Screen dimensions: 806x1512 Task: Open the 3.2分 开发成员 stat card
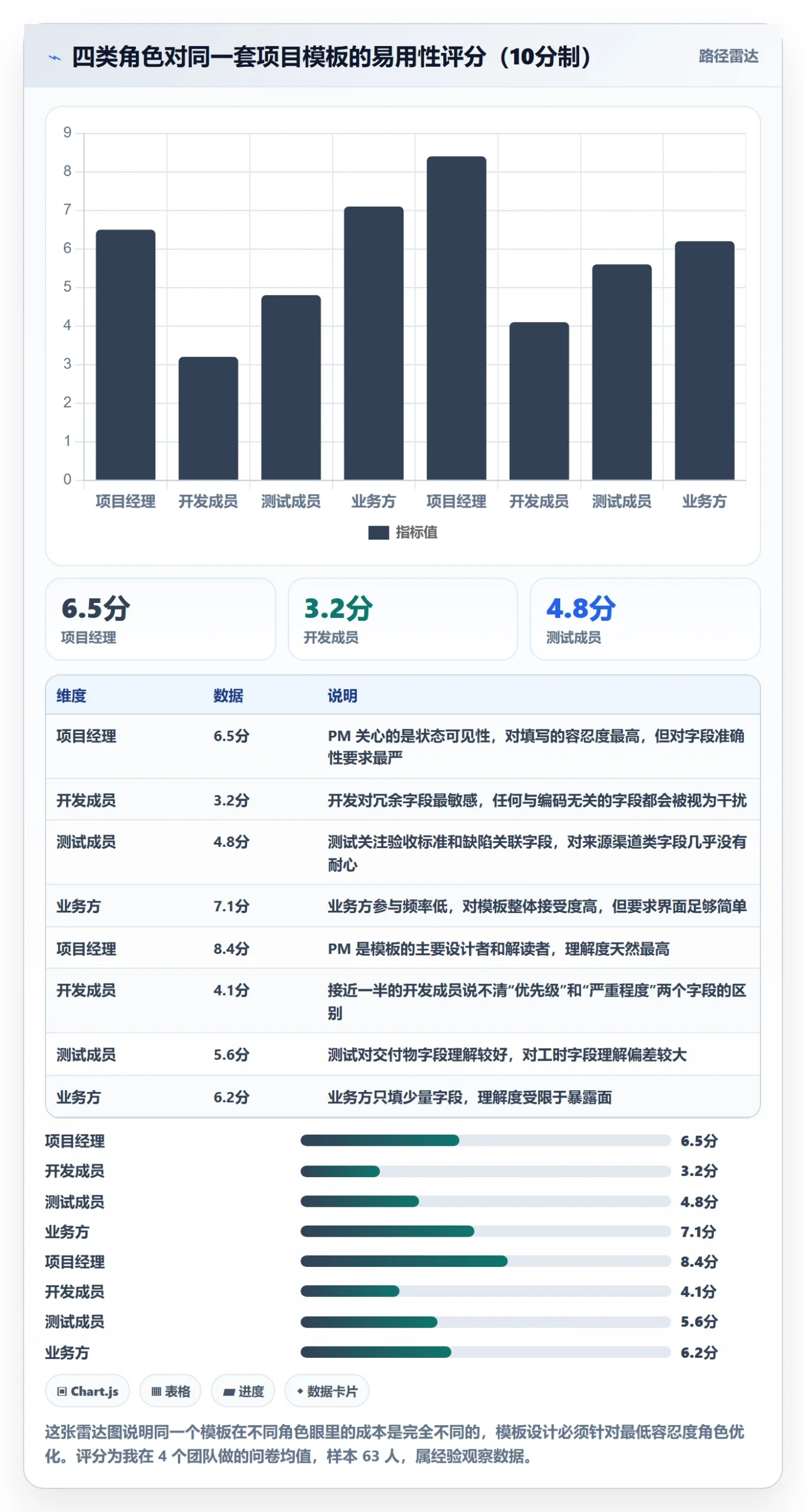(x=402, y=618)
